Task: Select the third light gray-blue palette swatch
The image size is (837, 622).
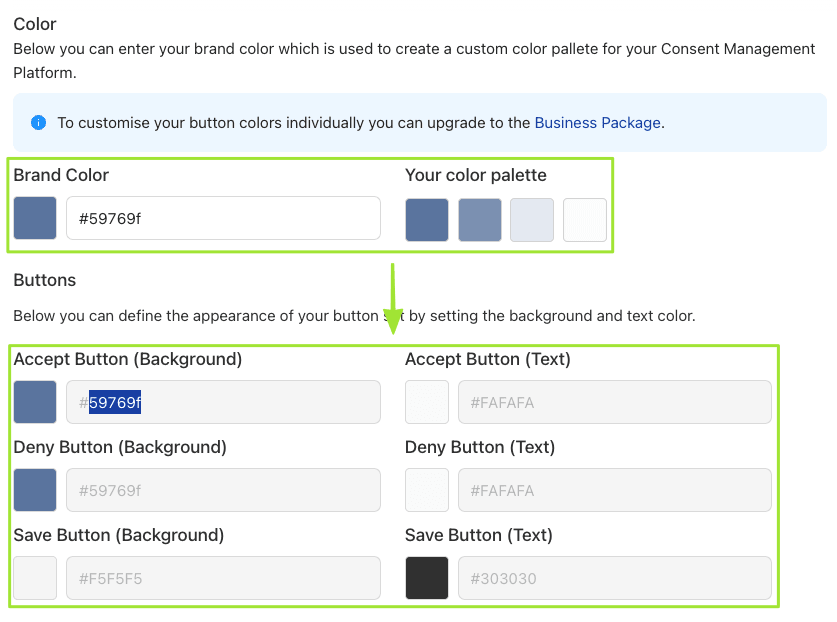Action: pyautogui.click(x=531, y=220)
